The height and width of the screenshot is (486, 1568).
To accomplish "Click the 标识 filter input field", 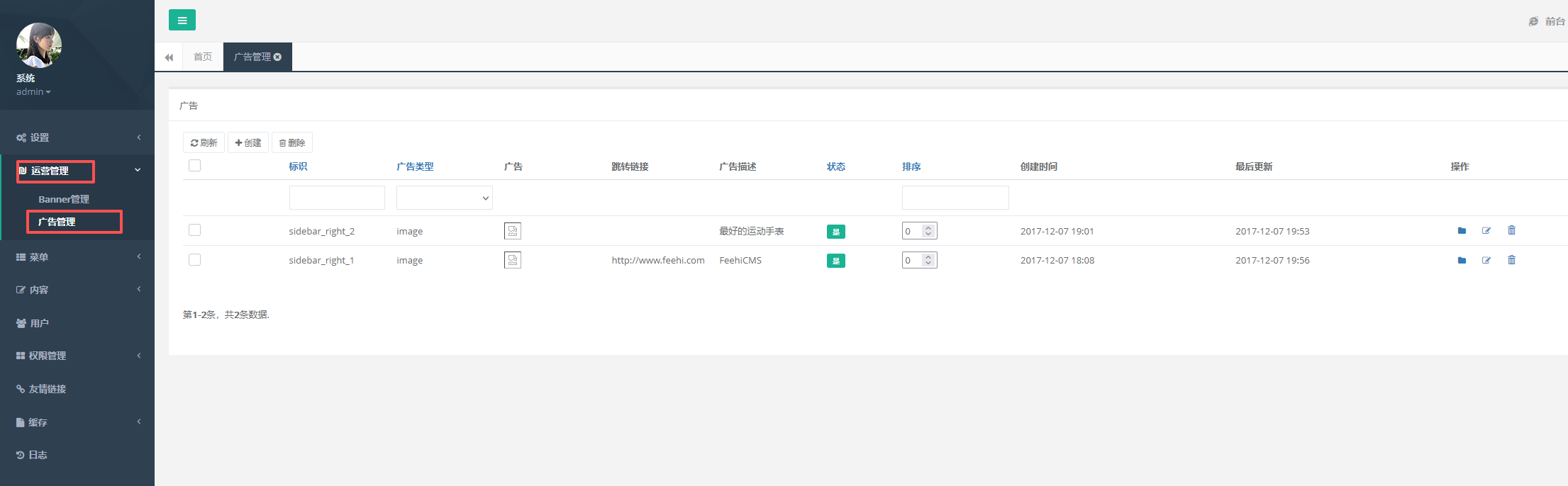I will pos(337,198).
